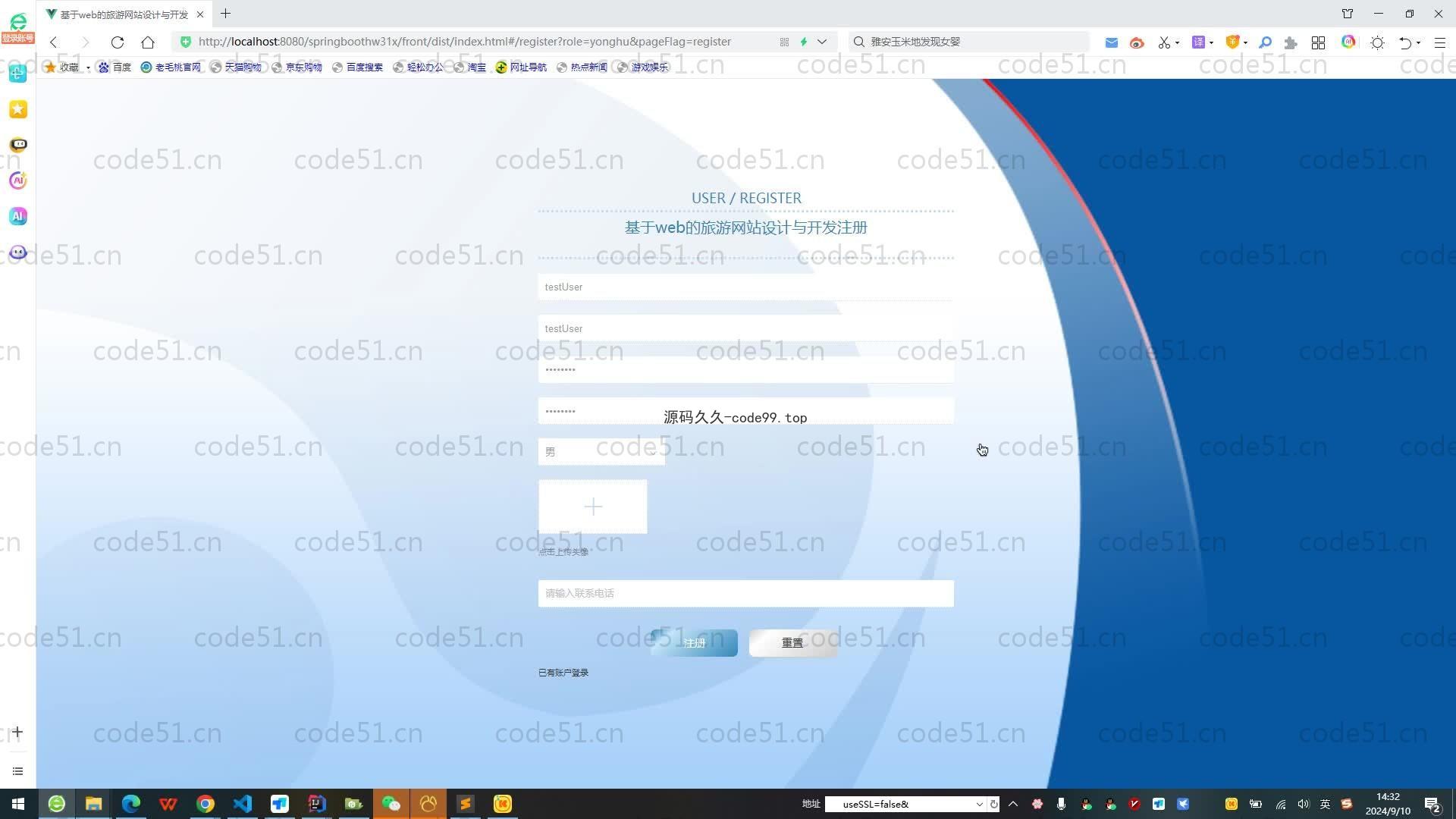Click the search box 雅安玉米地发现女婴
The height and width of the screenshot is (819, 1456).
(969, 42)
